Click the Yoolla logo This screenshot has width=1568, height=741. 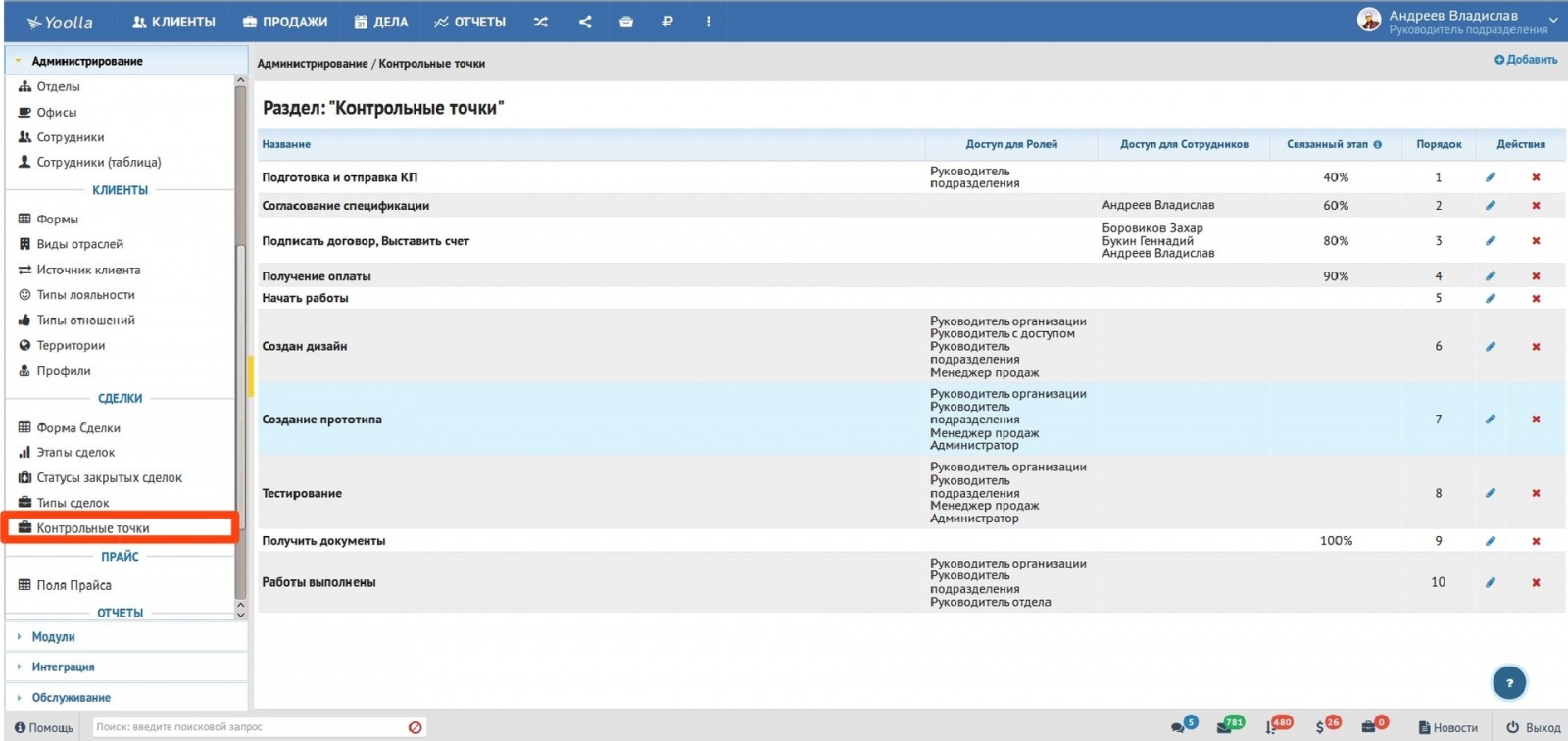[60, 22]
